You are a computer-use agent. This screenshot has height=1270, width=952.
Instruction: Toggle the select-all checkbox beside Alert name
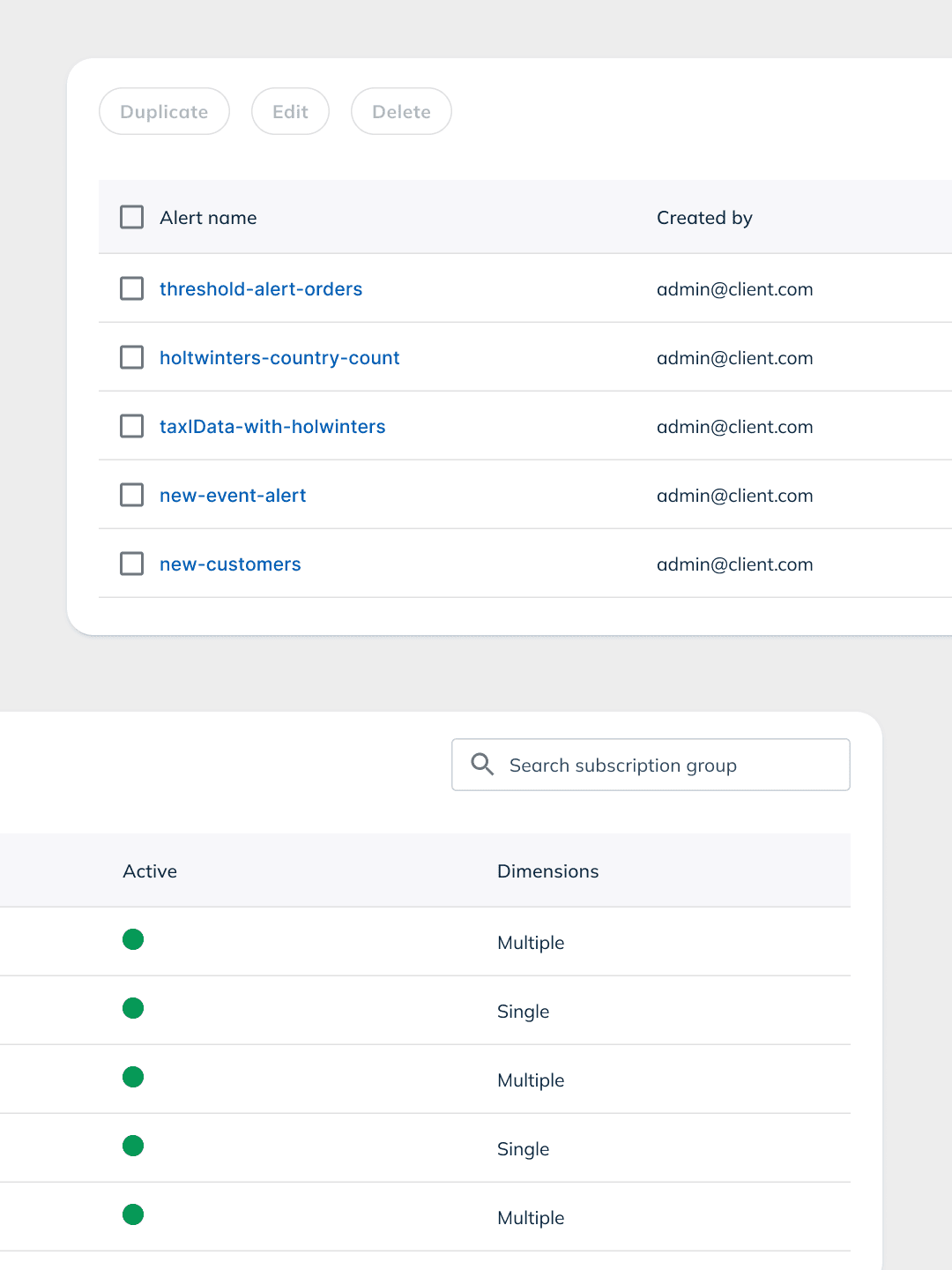[x=131, y=217]
